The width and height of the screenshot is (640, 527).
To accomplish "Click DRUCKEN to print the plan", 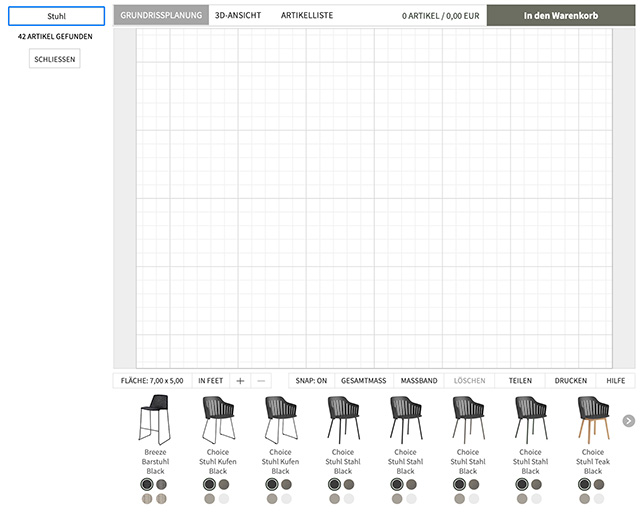I will [571, 381].
